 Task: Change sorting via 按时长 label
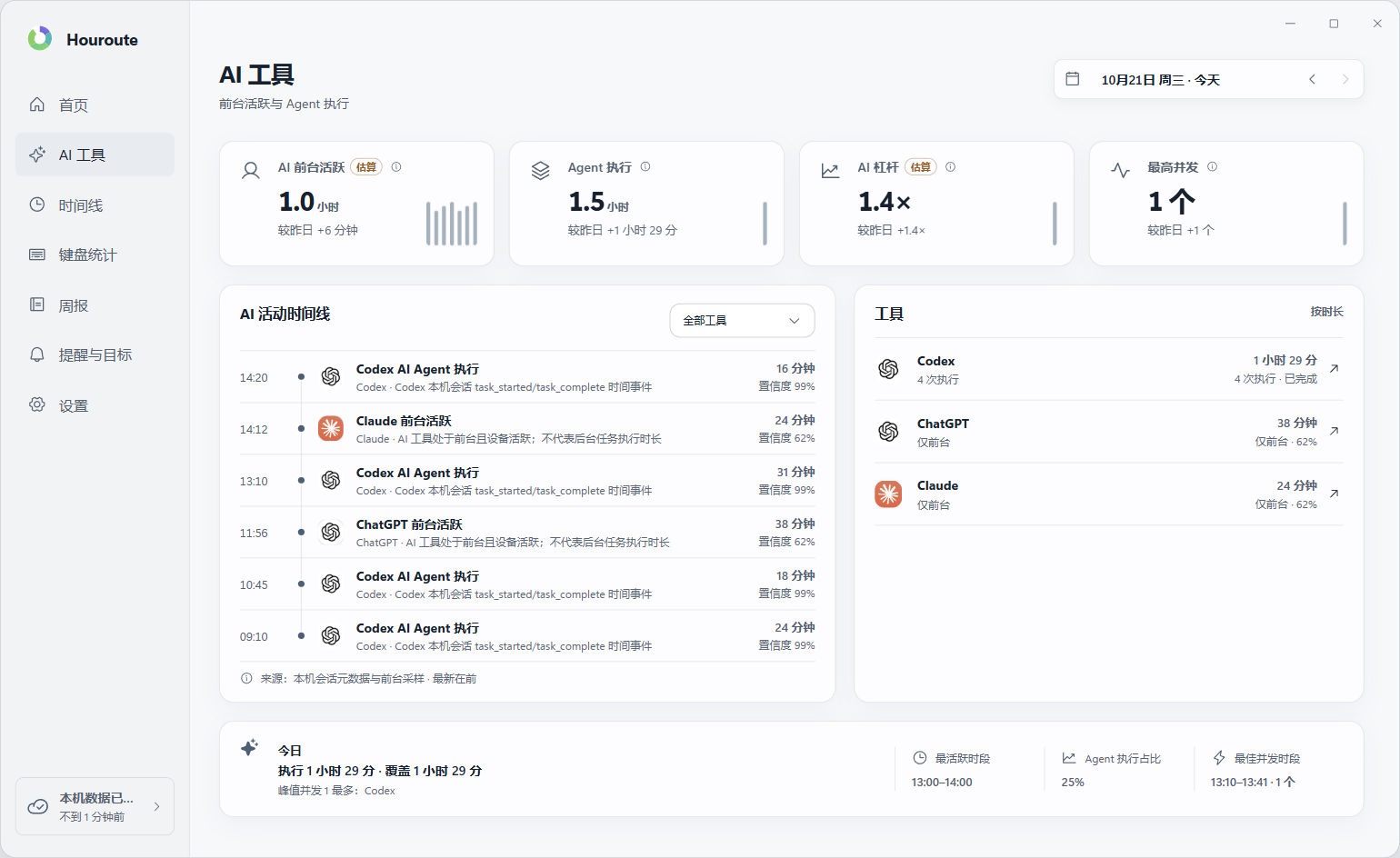click(1326, 312)
